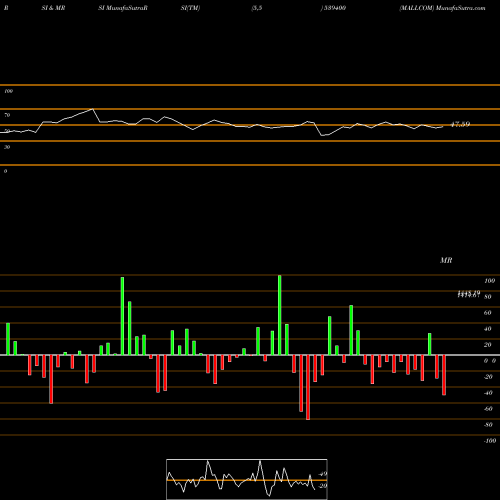
Task: Click the RSI axis label 30
Action: tap(7, 147)
